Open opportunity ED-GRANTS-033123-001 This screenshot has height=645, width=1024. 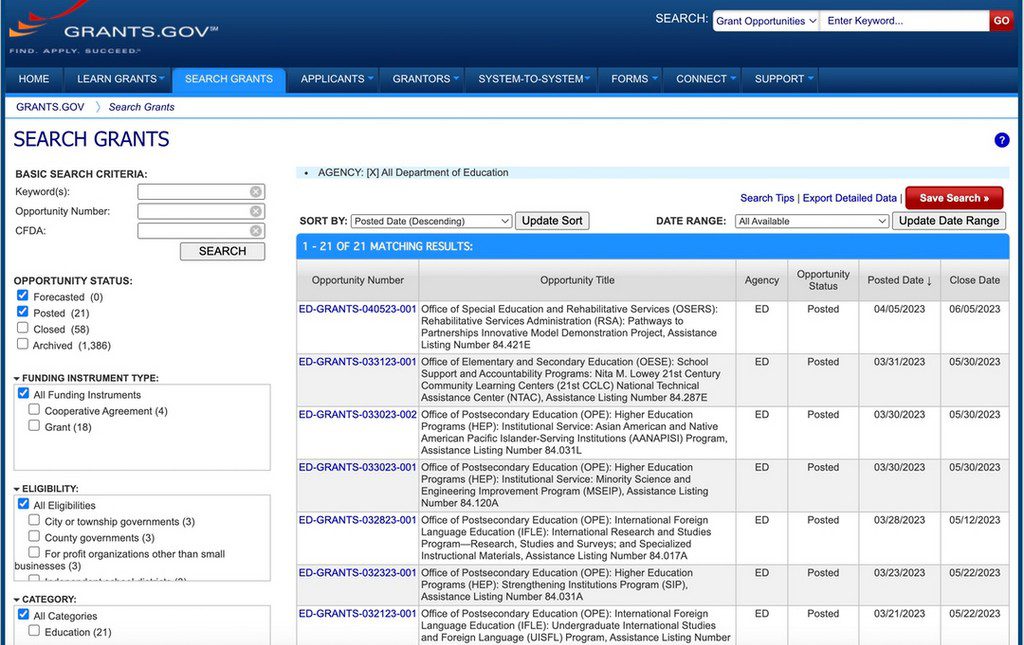[x=357, y=362]
